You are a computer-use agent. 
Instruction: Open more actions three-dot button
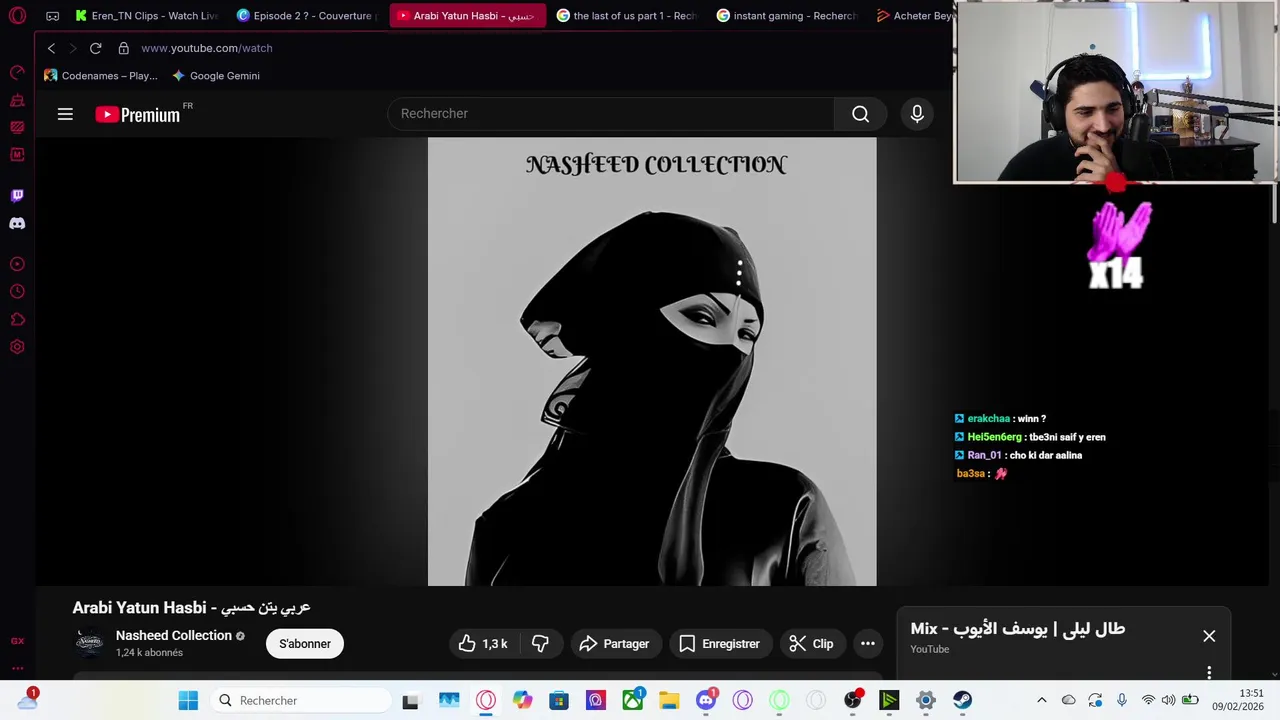[868, 644]
